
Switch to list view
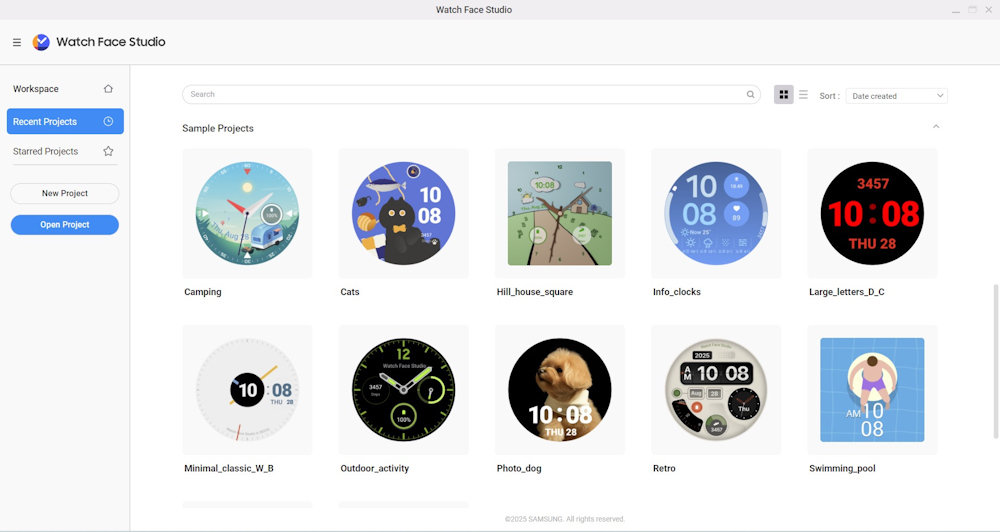[x=803, y=95]
